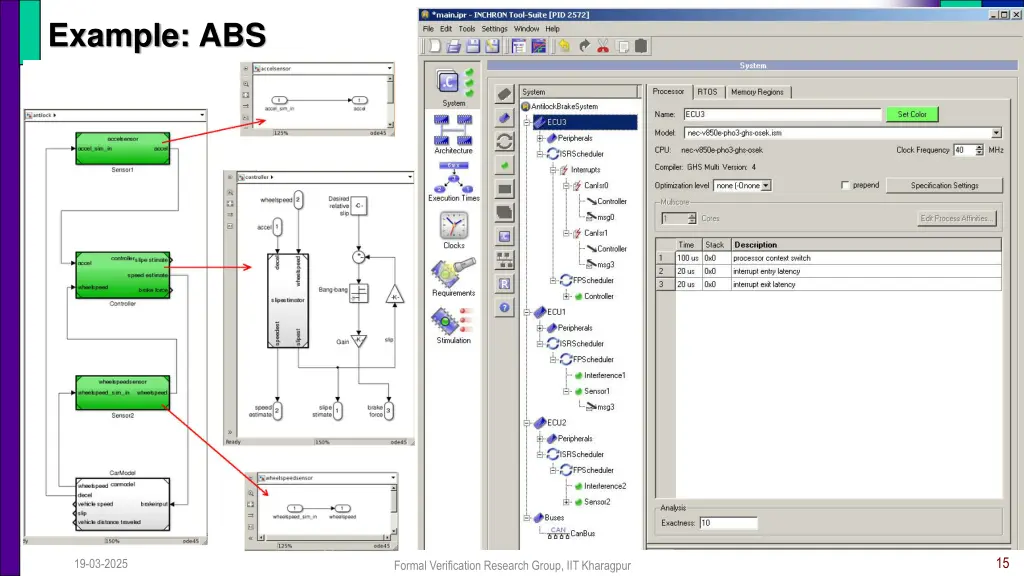Screen dimensions: 1024x576
Task: Click the 'processor context switch' description cell
Action: pyautogui.click(x=866, y=258)
